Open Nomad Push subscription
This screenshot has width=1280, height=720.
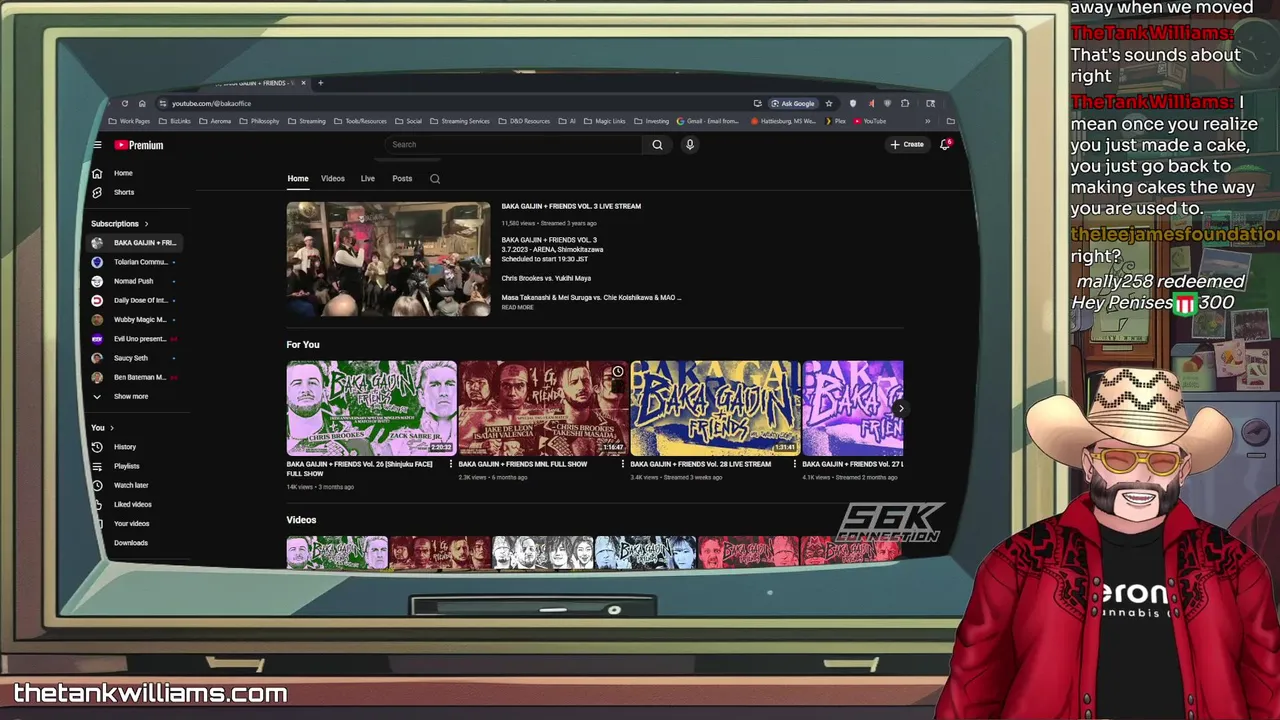(136, 281)
